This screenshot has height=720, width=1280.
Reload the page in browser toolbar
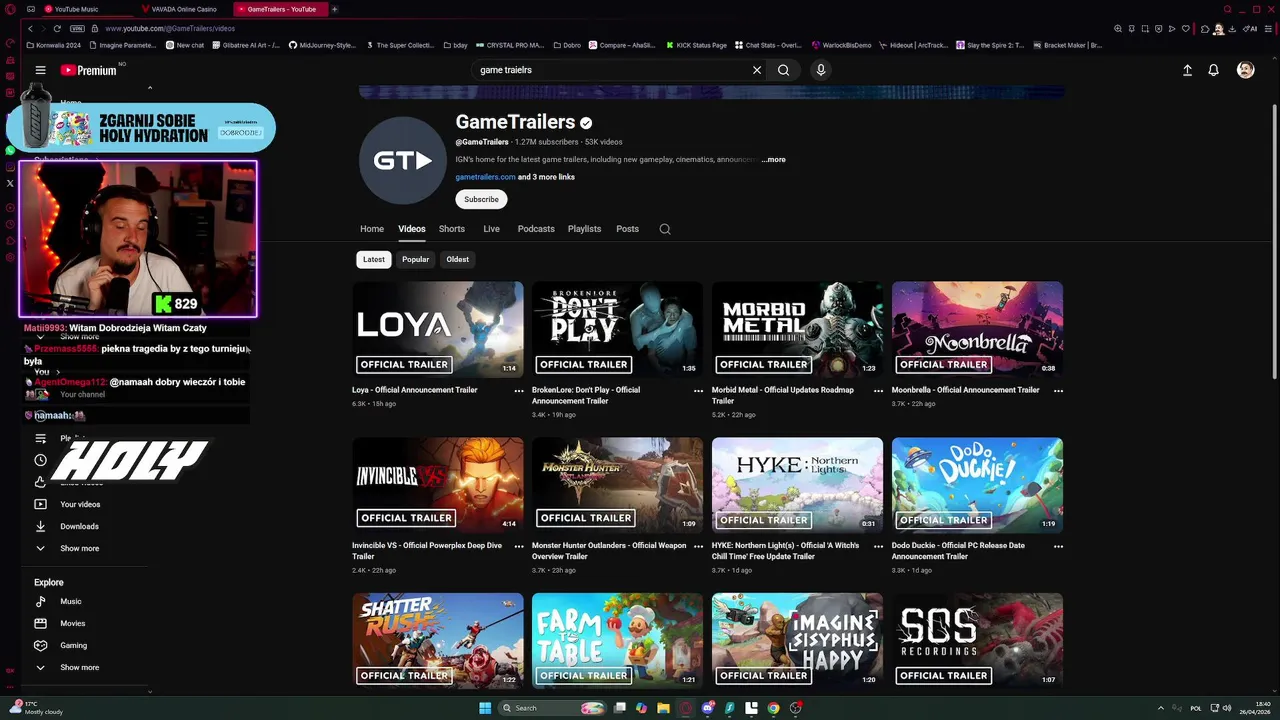(57, 29)
